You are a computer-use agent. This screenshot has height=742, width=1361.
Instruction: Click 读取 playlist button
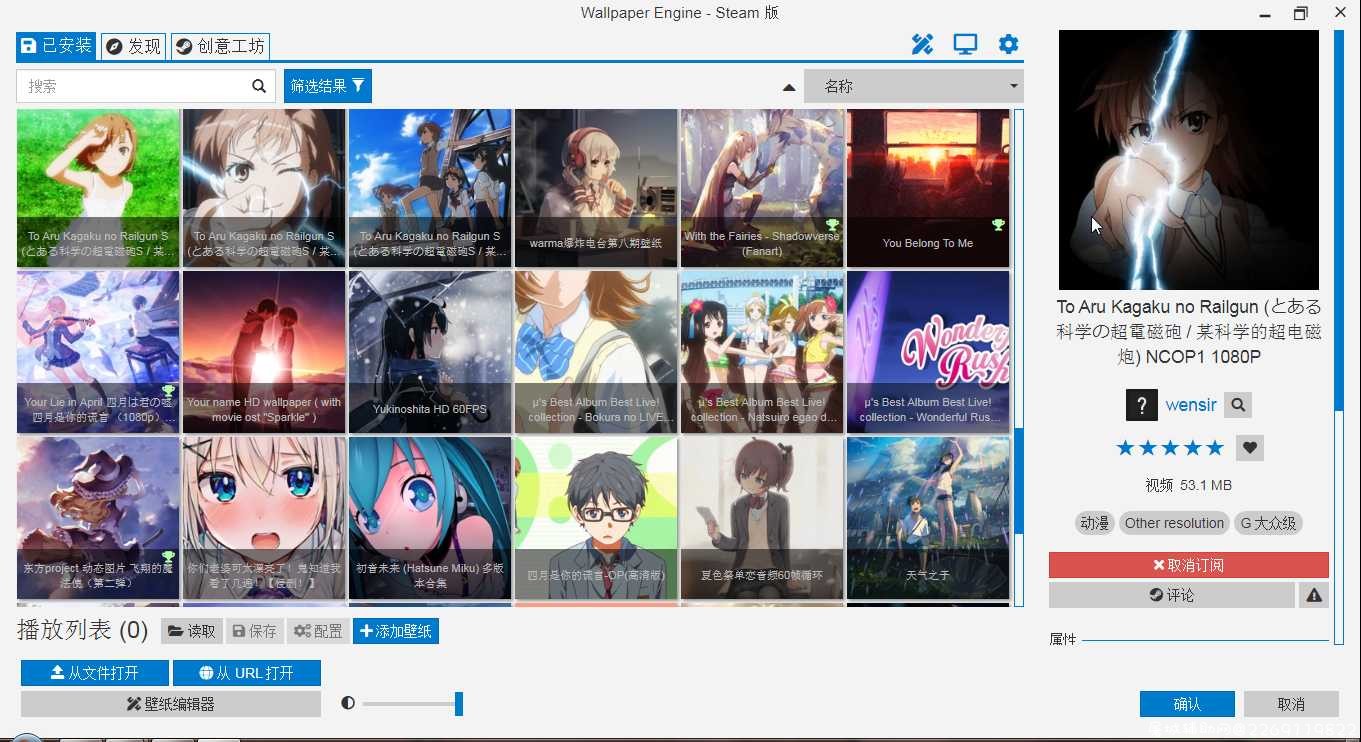click(x=191, y=631)
